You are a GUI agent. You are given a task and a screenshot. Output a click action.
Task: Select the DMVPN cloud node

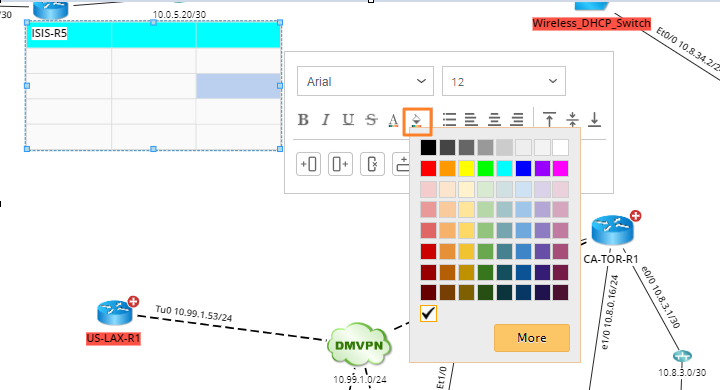coord(359,345)
